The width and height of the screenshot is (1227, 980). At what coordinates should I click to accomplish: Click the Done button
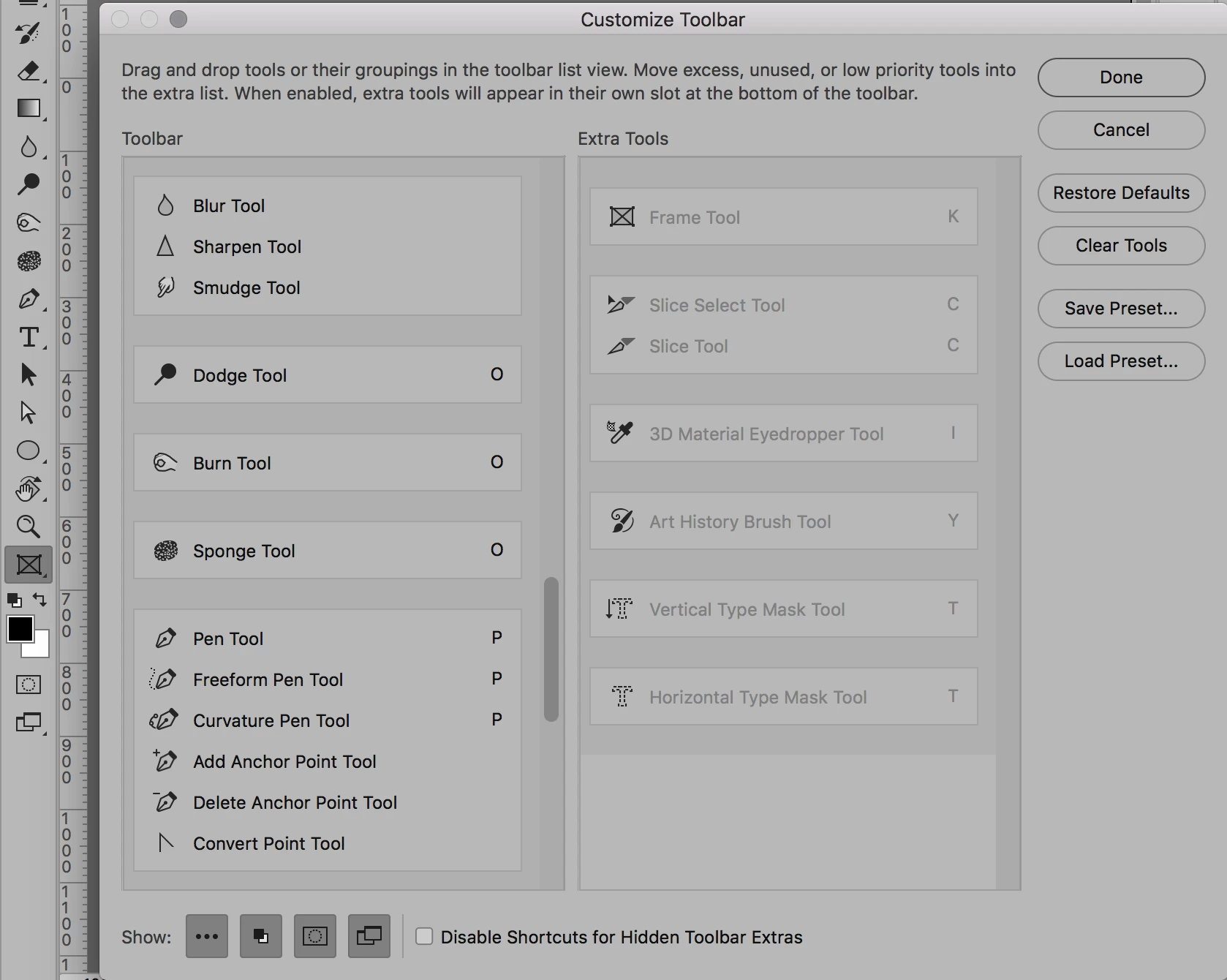[1121, 78]
